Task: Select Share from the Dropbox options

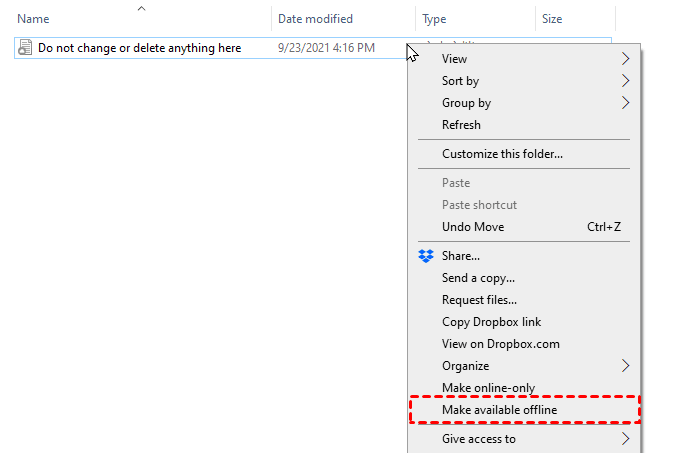Action: click(461, 256)
